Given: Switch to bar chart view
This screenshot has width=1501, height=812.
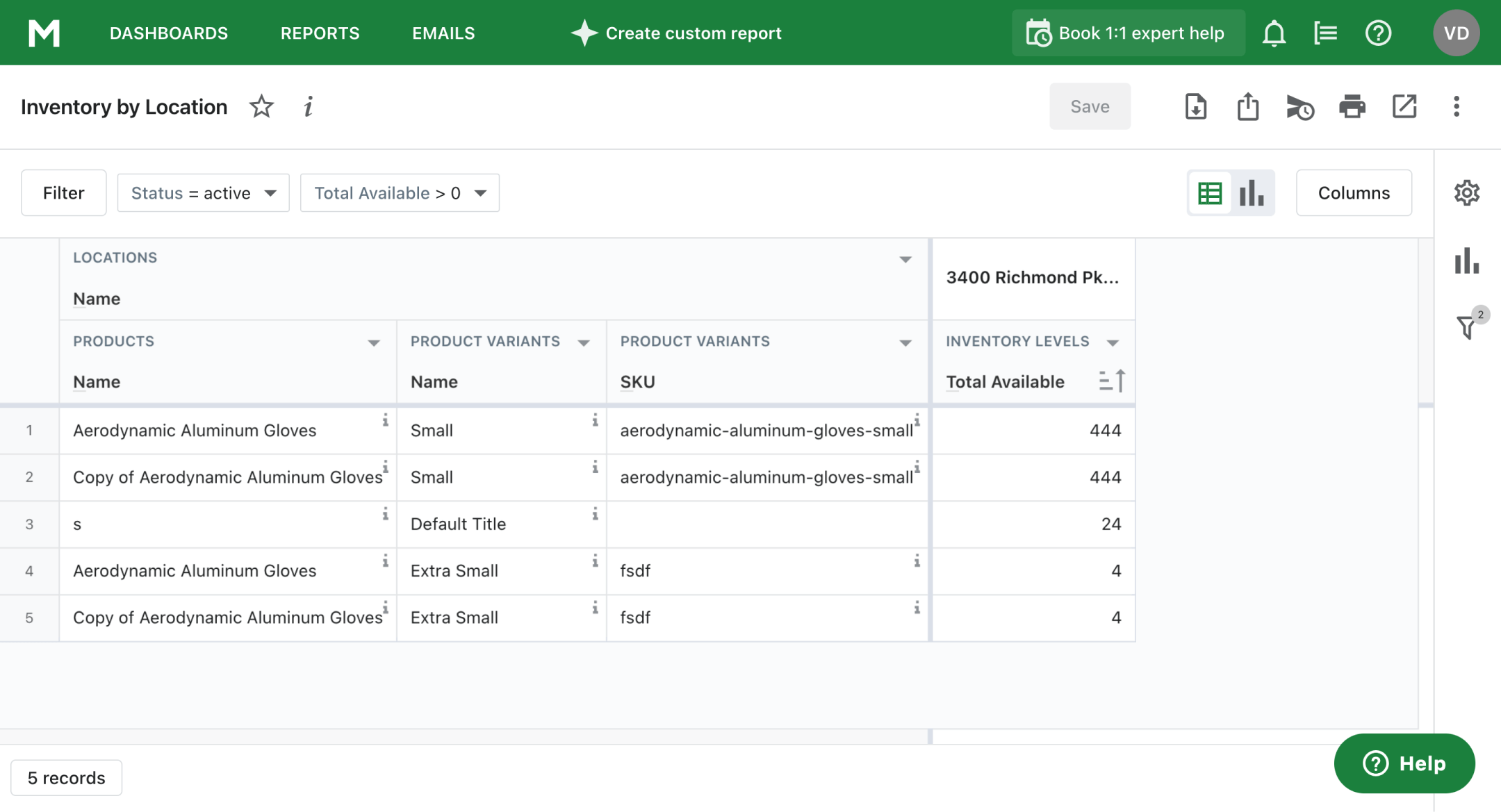Looking at the screenshot, I should coord(1252,193).
